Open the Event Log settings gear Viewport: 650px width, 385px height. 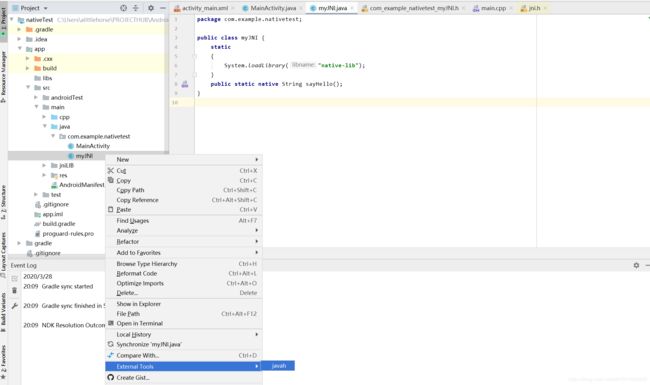click(636, 265)
